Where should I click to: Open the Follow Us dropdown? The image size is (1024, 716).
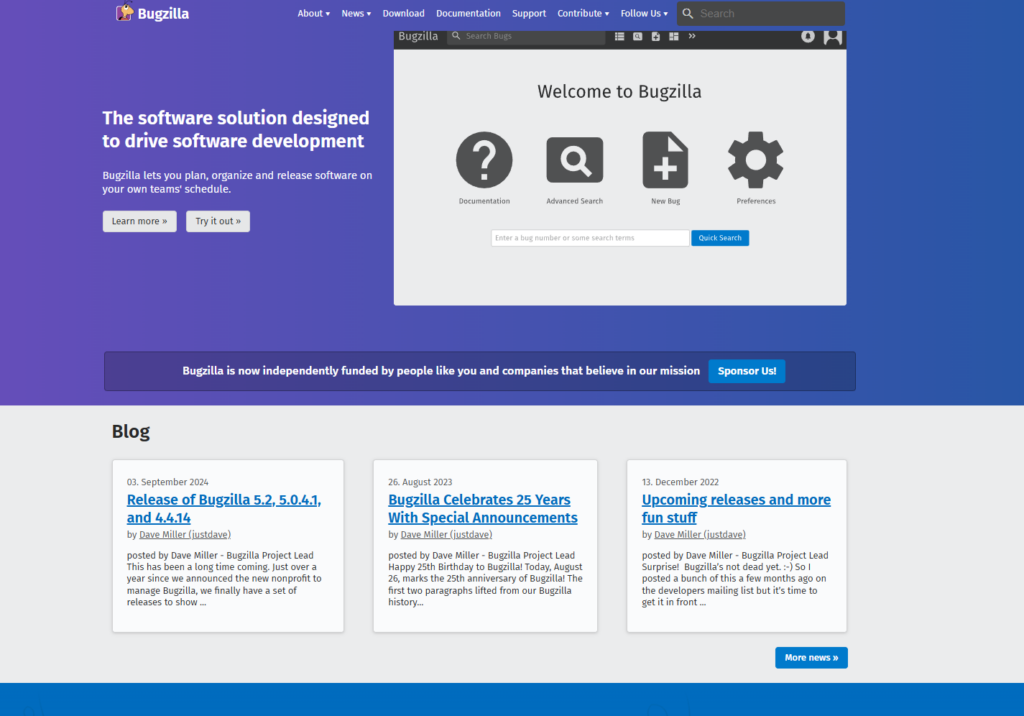[x=644, y=14]
